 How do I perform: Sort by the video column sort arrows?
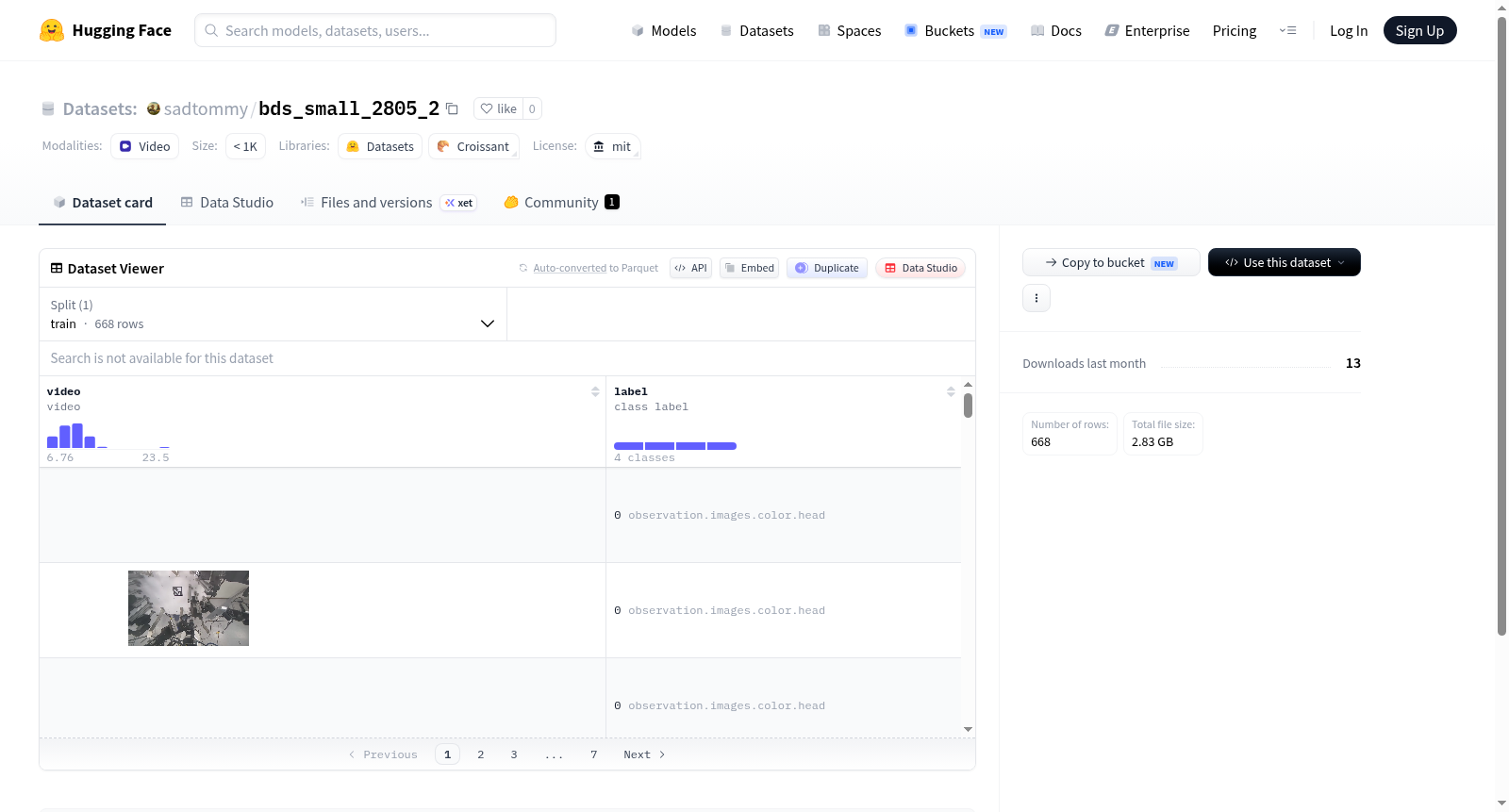595,391
